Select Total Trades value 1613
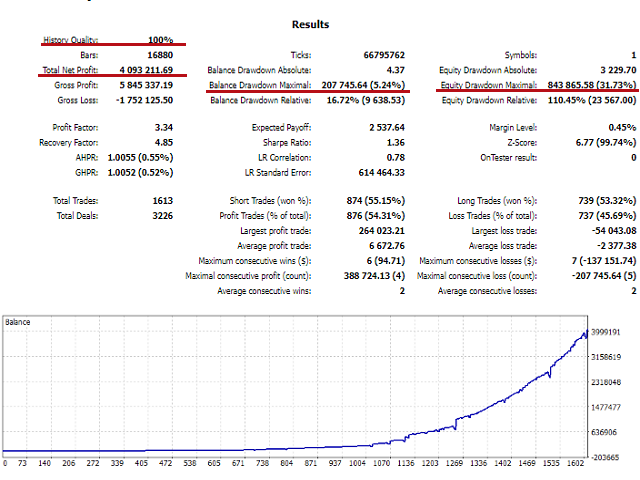The height and width of the screenshot is (480, 640). tap(163, 201)
